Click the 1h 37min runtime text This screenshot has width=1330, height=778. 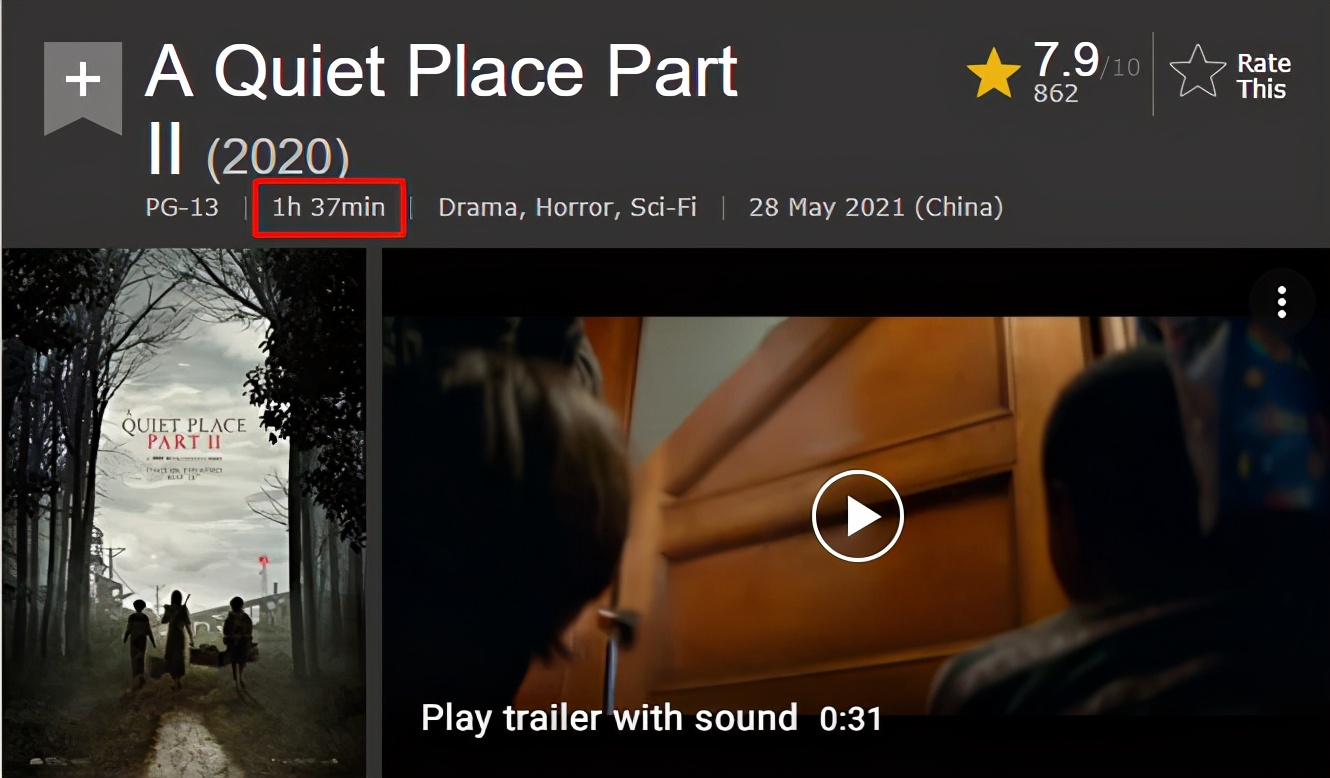click(329, 208)
